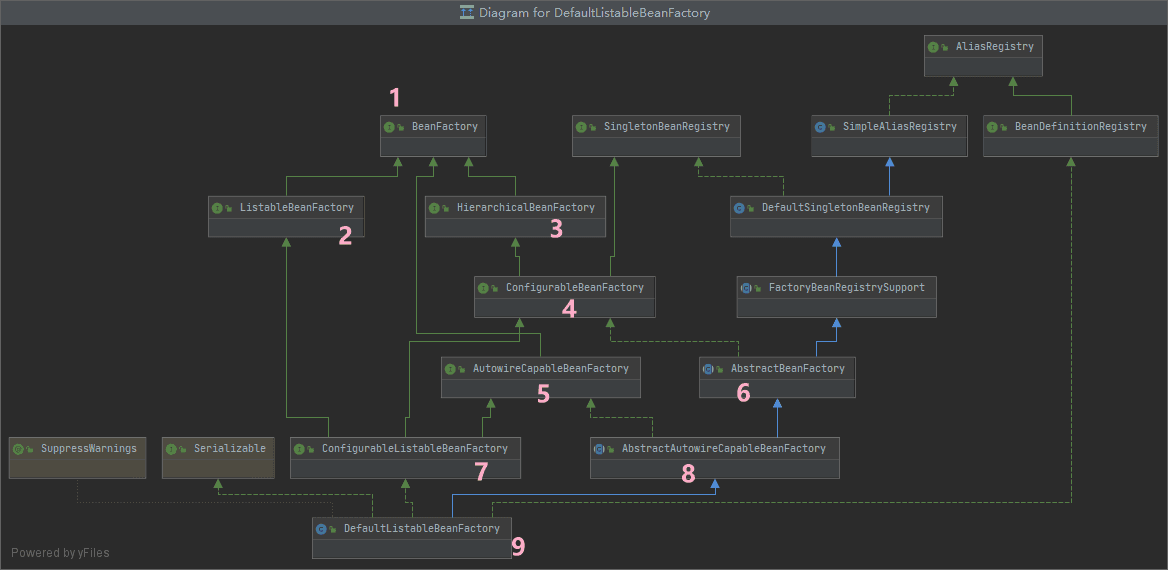Click the interface icon on BeanFactory node
Image resolution: width=1168 pixels, height=570 pixels.
click(388, 127)
